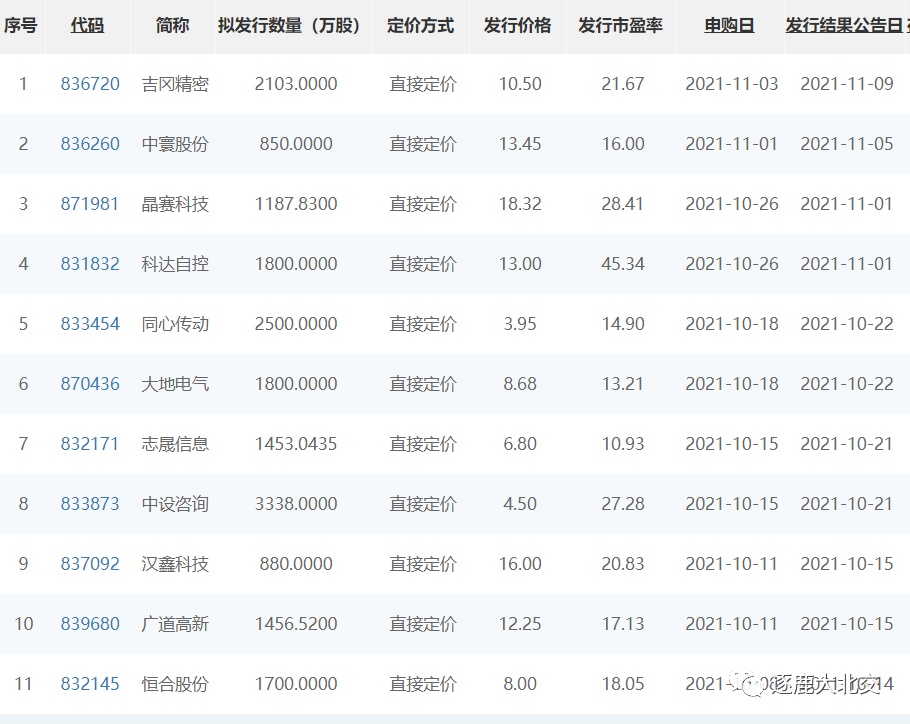
Task: Open stock code link 831832
Action: [90, 264]
